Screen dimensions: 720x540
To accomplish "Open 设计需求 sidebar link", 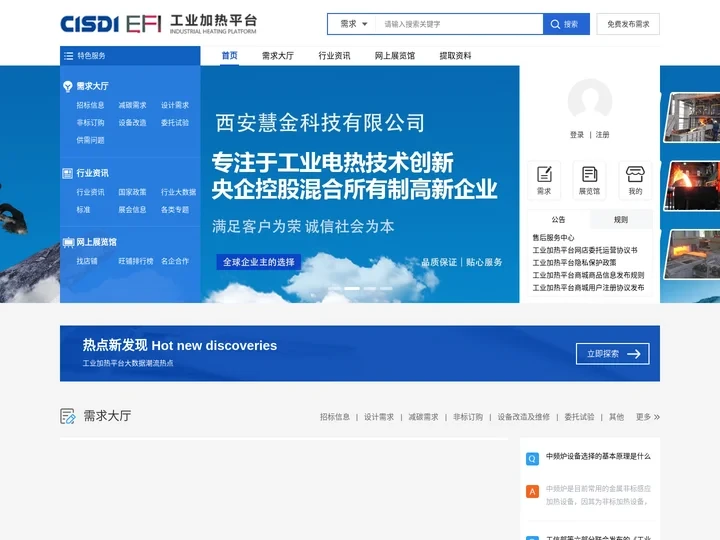I will click(174, 105).
